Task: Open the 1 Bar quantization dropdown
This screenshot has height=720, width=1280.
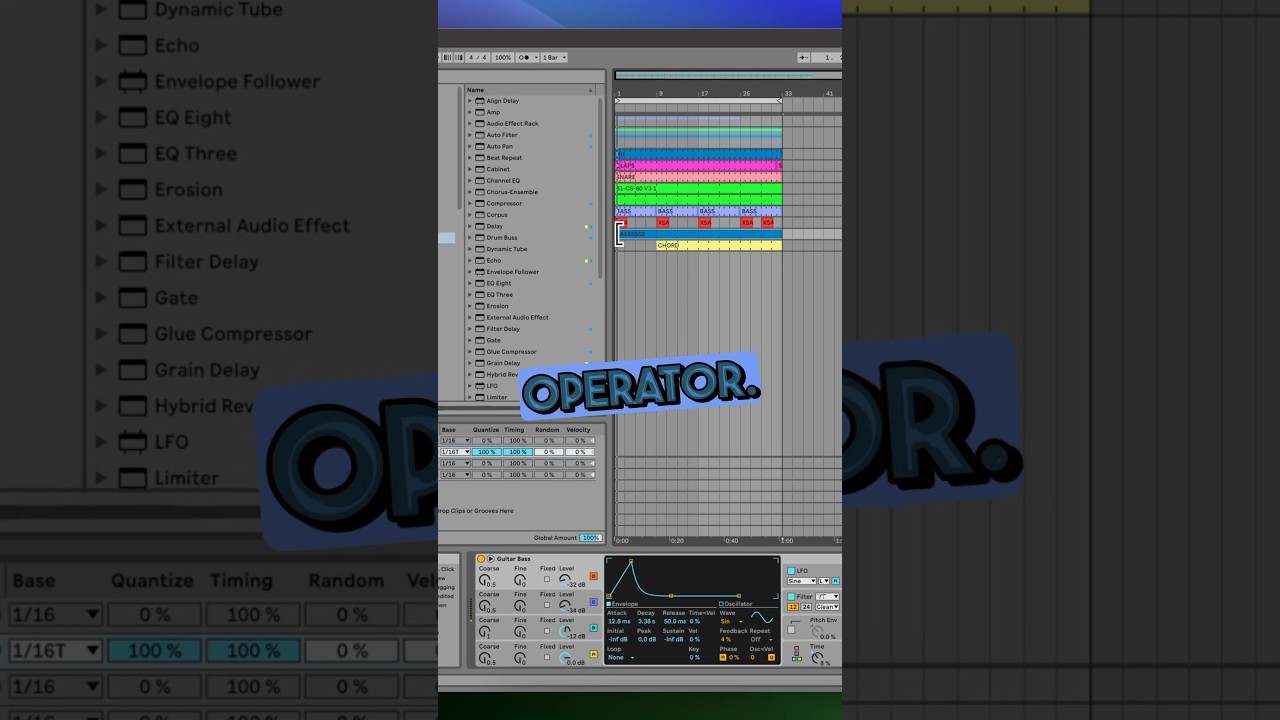Action: pyautogui.click(x=554, y=58)
